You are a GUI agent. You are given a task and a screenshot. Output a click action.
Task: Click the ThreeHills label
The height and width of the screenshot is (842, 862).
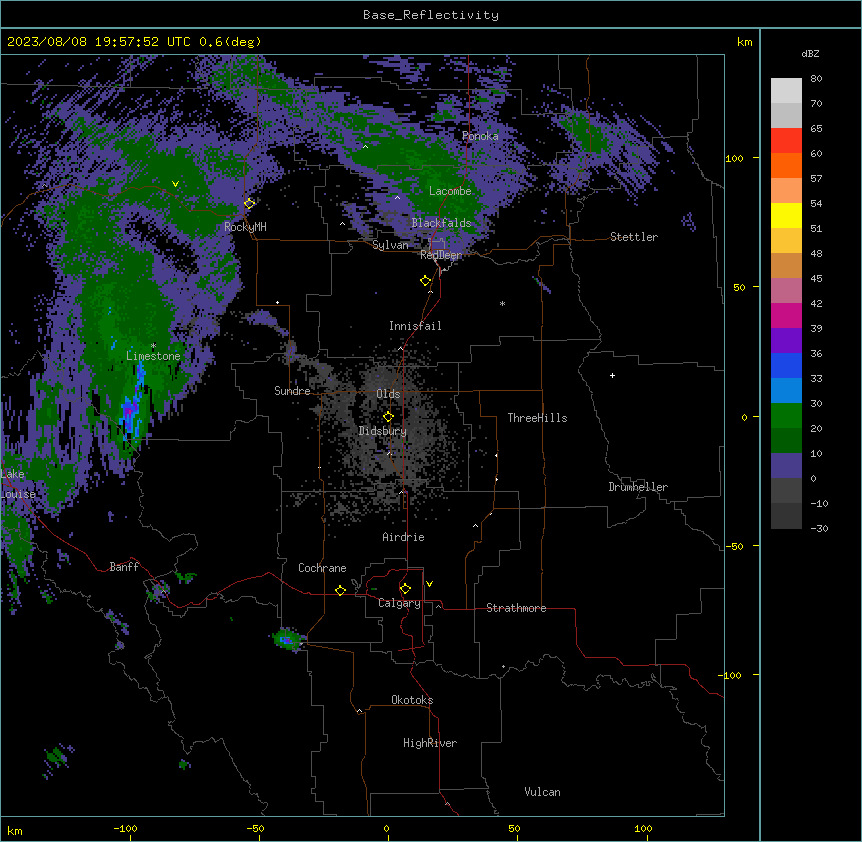(x=537, y=418)
